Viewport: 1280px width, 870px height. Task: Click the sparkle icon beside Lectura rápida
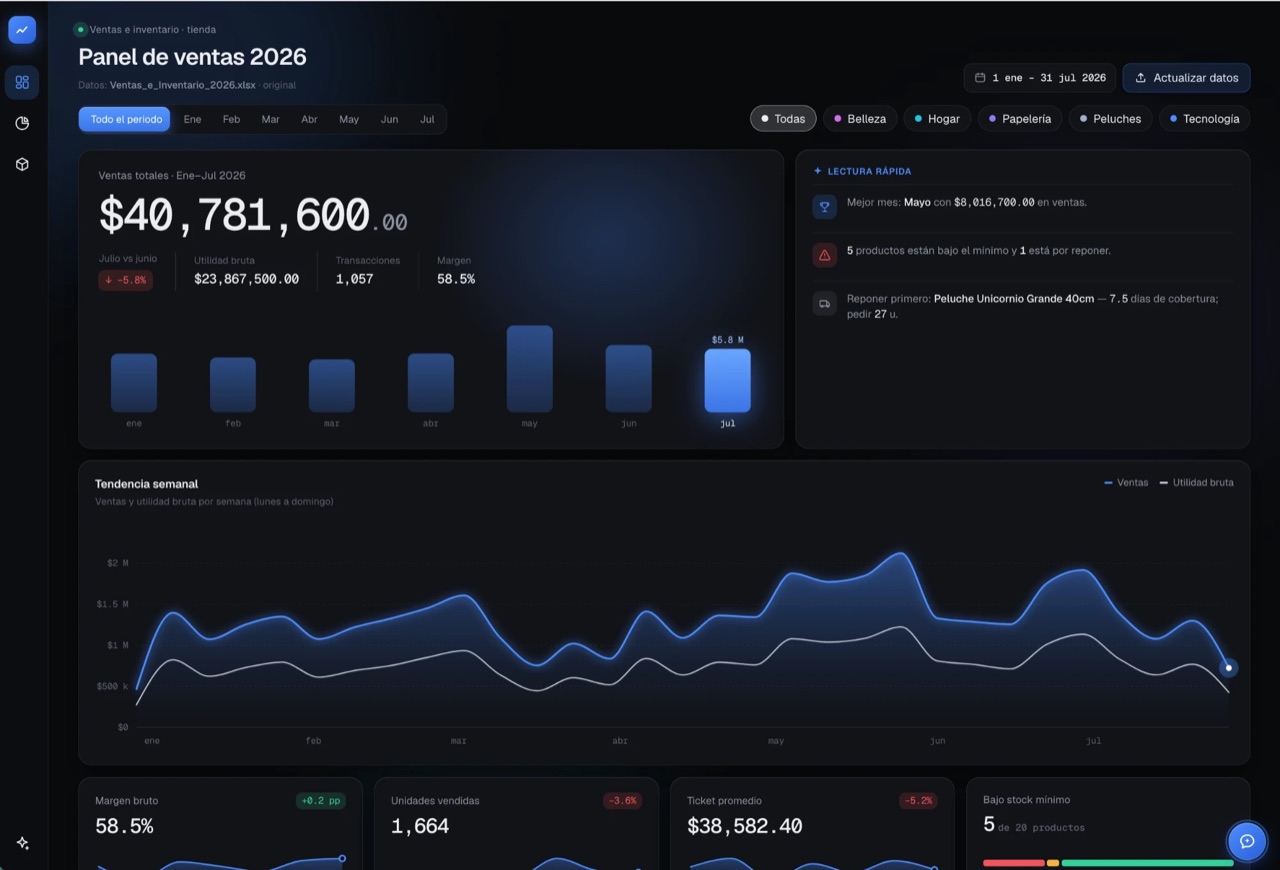[818, 171]
